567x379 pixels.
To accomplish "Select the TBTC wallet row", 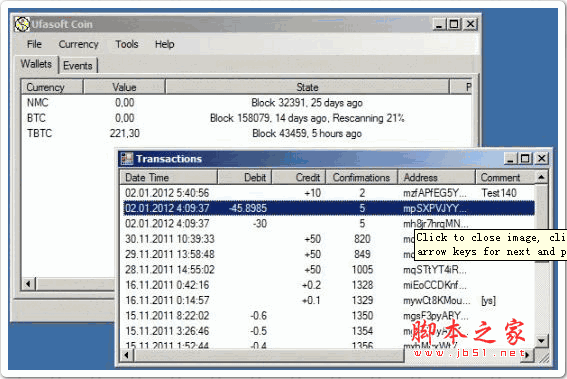I will (246, 133).
